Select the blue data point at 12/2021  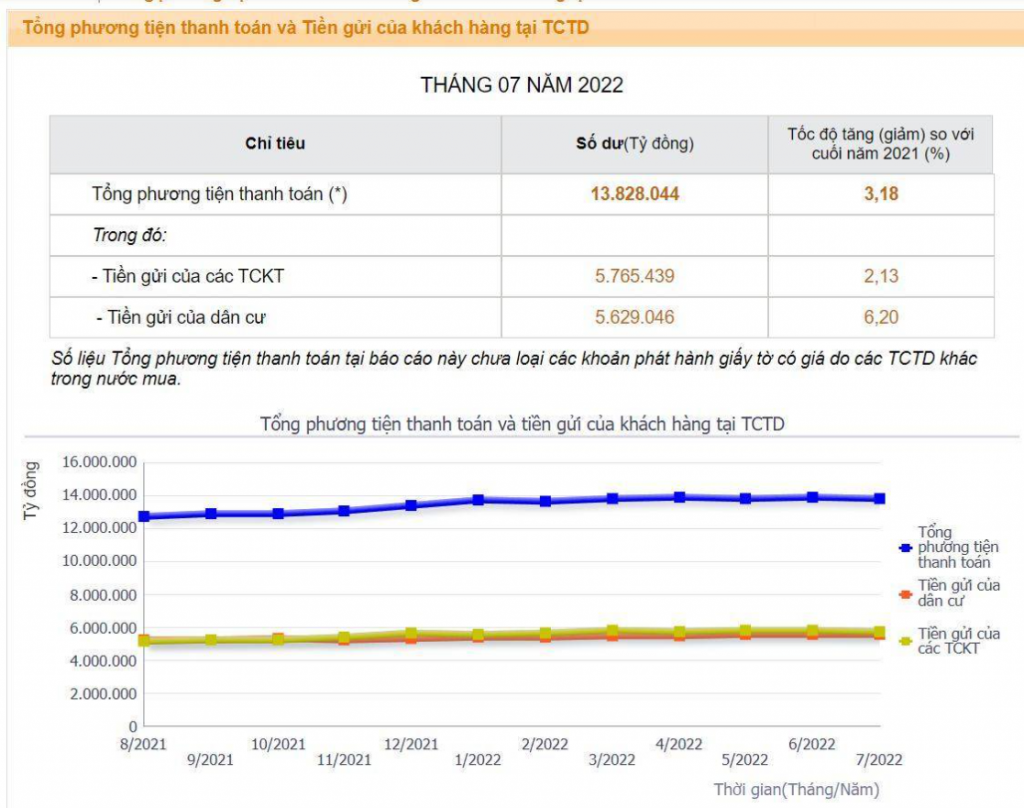point(411,505)
